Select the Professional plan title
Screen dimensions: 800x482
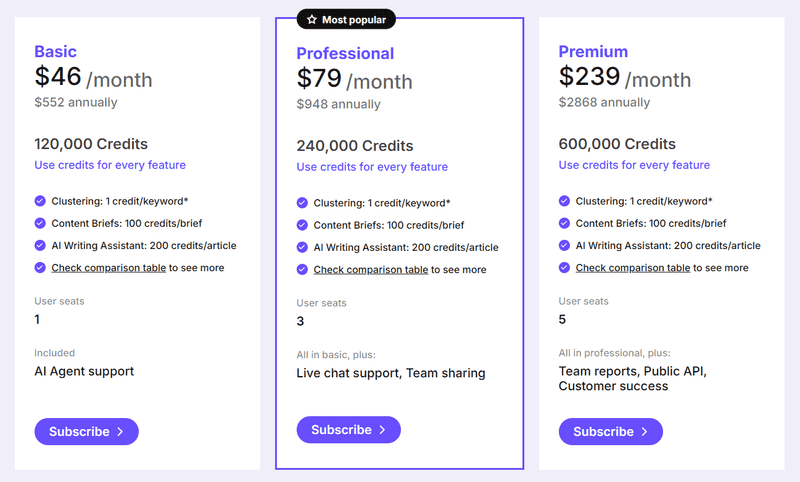(x=345, y=54)
